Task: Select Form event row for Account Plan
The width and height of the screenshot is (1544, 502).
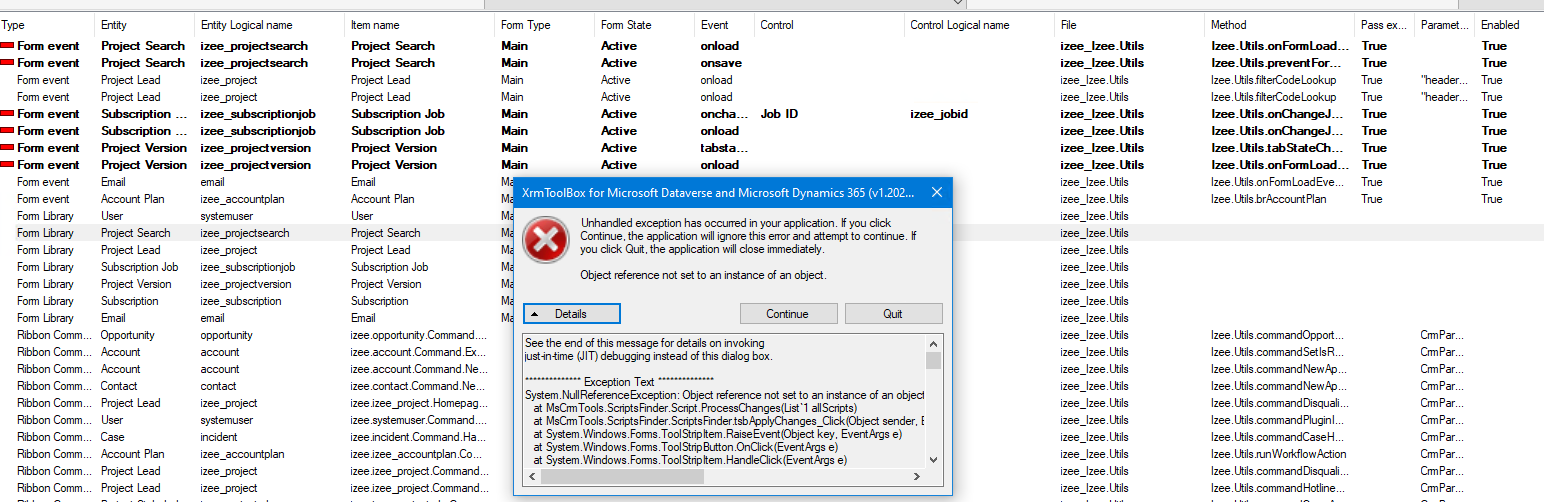Action: click(772, 199)
